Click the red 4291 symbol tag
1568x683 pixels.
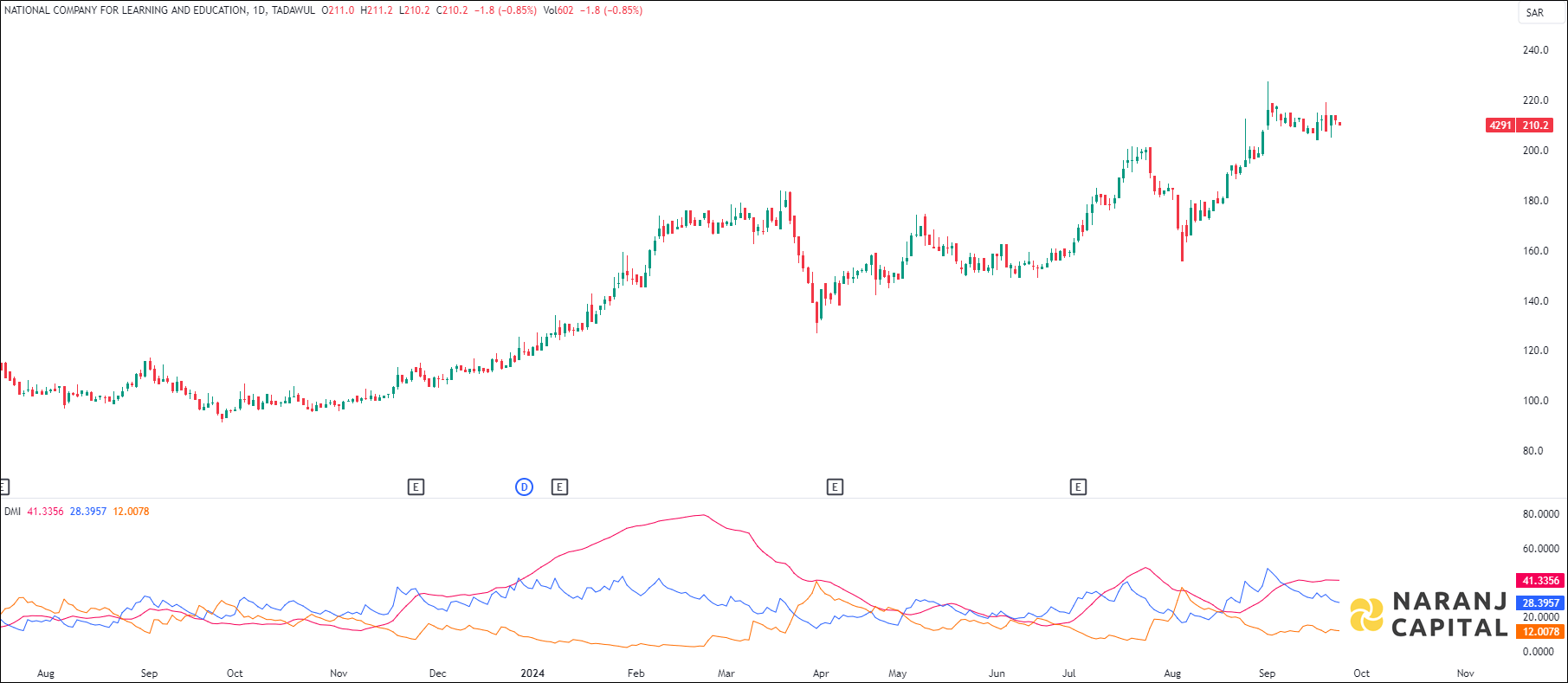coord(1500,126)
